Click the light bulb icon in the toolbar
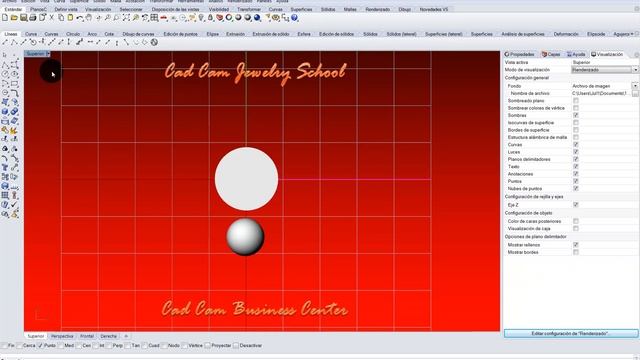Screen dimensions: 640x360 click(201, 18)
